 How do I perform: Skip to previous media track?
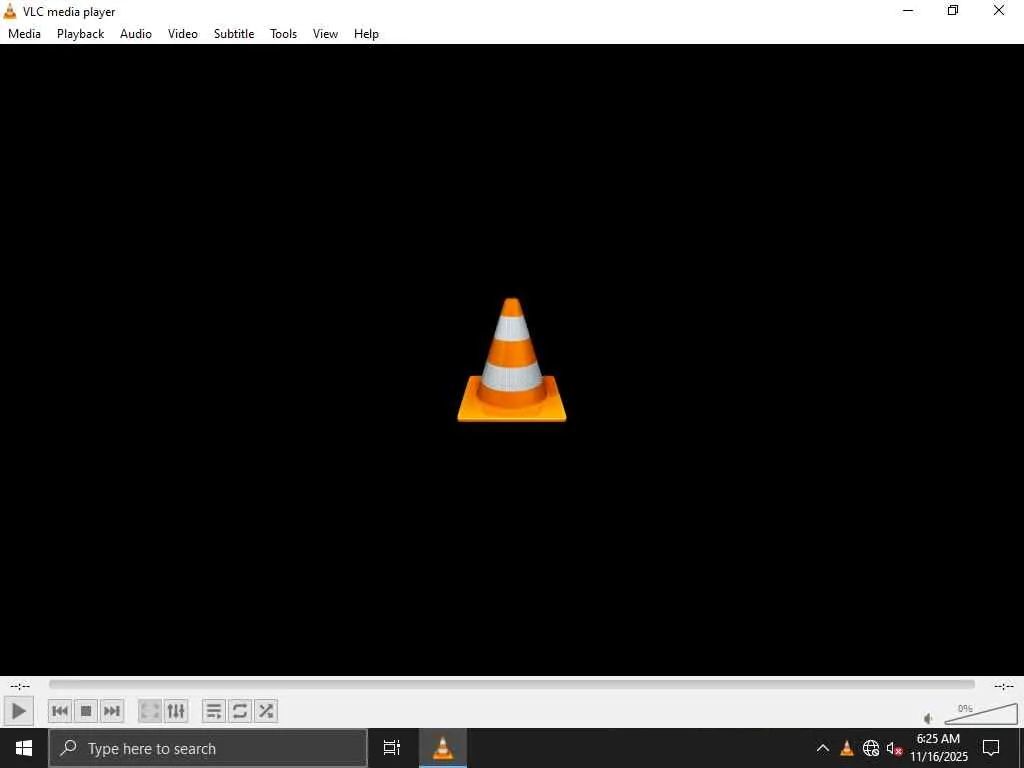pyautogui.click(x=59, y=711)
